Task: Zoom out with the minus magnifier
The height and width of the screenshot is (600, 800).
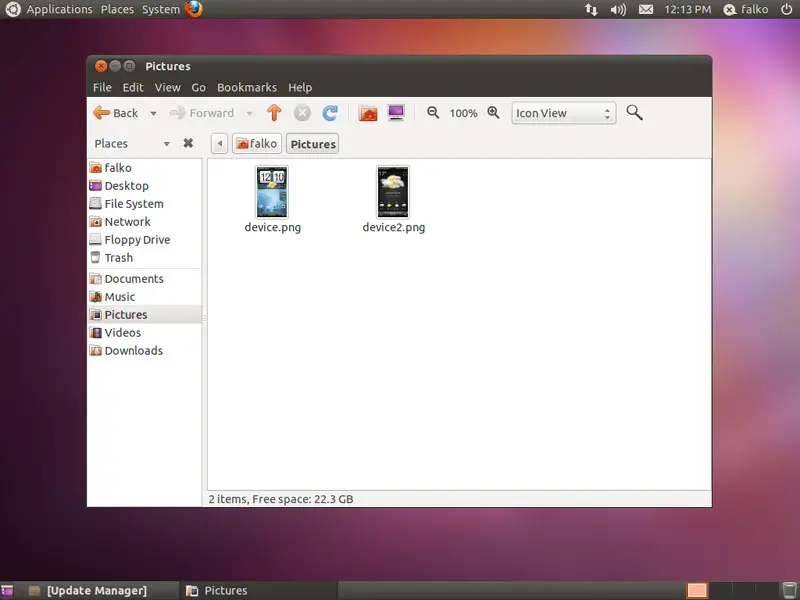Action: 433,113
